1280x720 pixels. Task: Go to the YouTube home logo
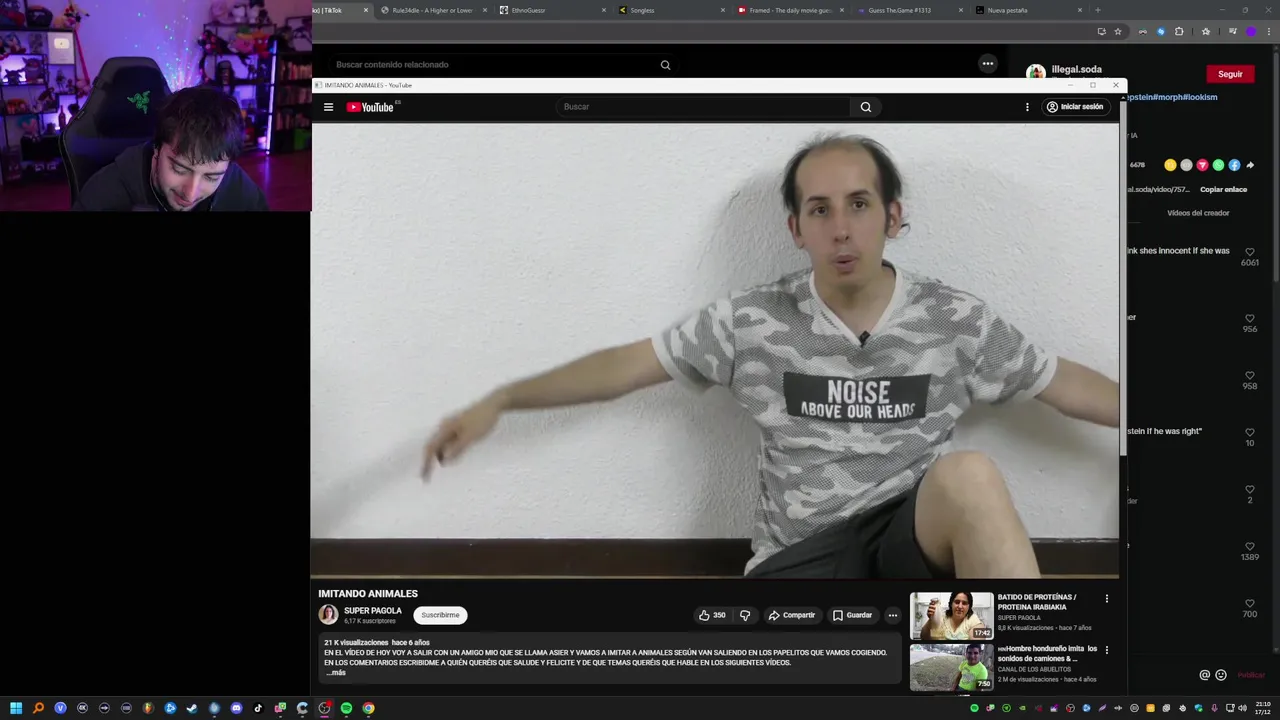tap(370, 107)
